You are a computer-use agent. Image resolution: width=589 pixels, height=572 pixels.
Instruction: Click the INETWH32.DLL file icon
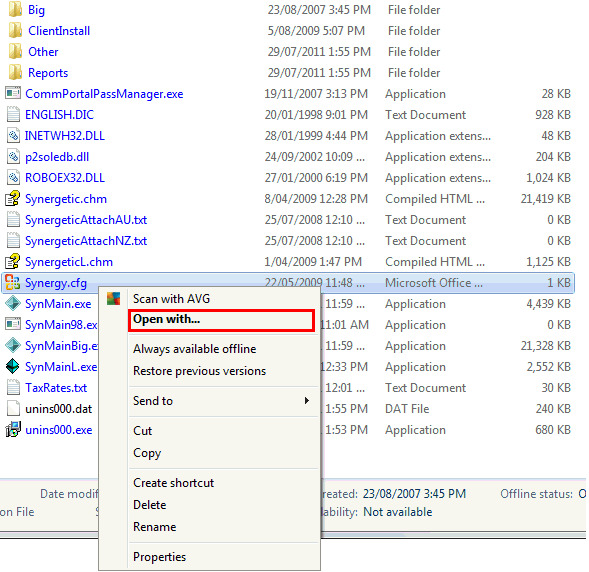click(x=13, y=136)
